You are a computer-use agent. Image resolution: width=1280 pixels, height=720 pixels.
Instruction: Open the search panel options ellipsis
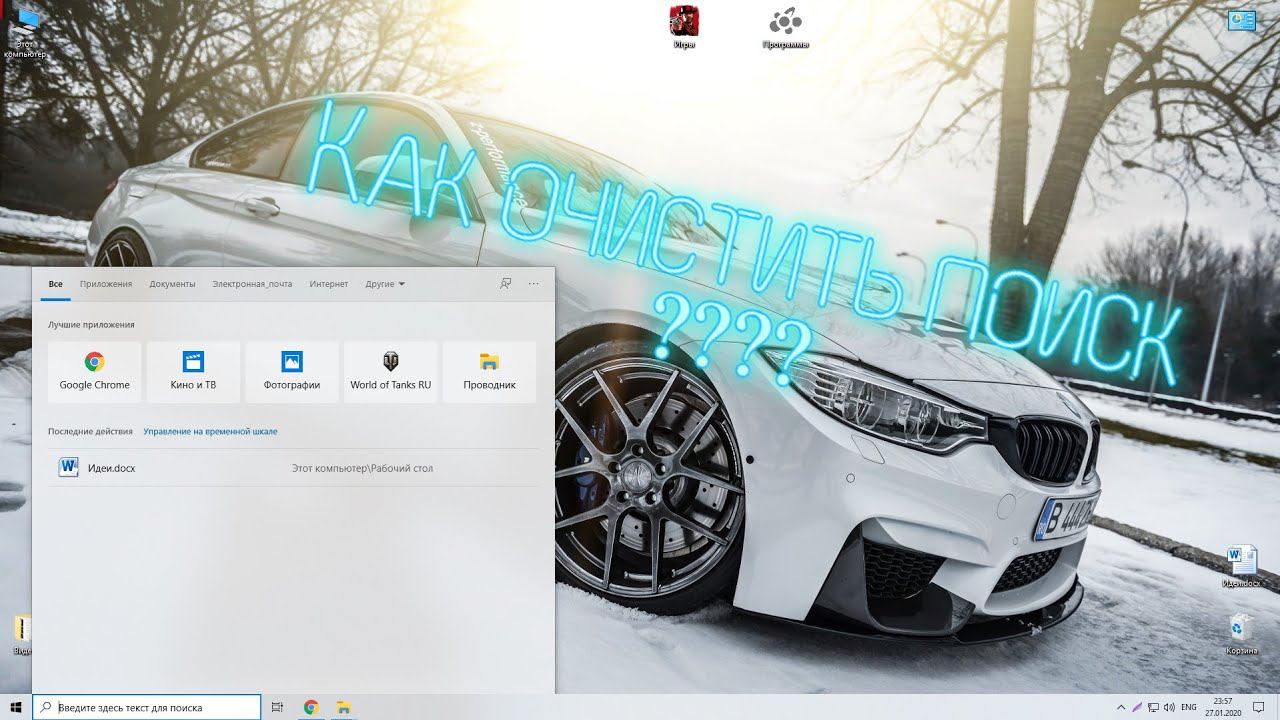(534, 284)
